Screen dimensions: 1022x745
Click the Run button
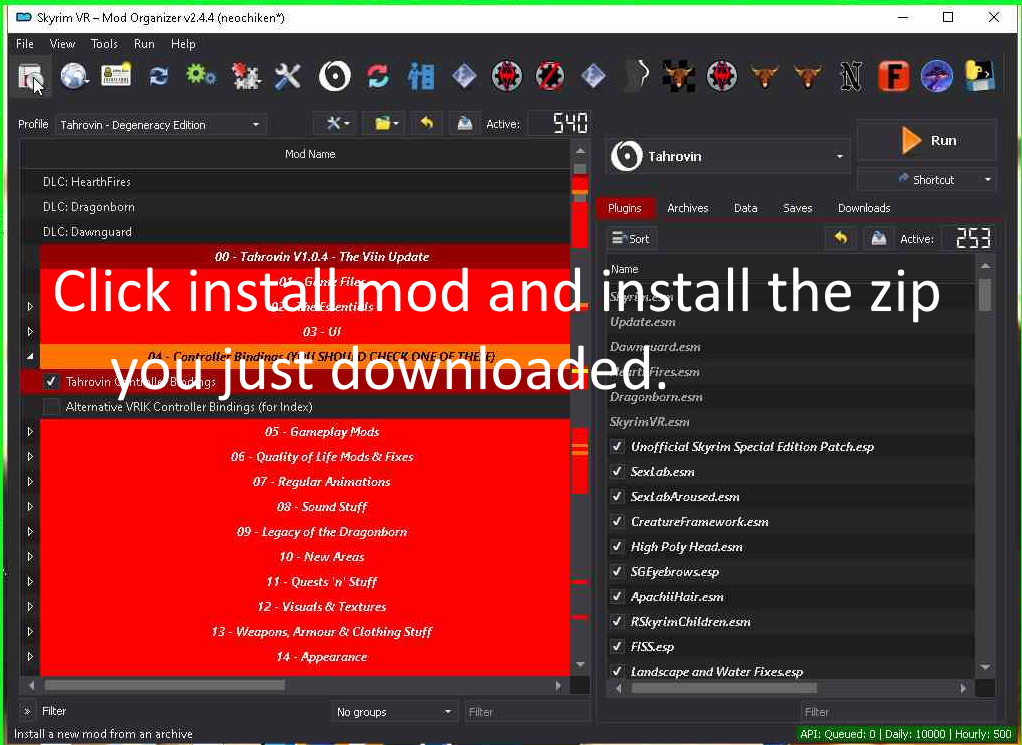click(926, 140)
